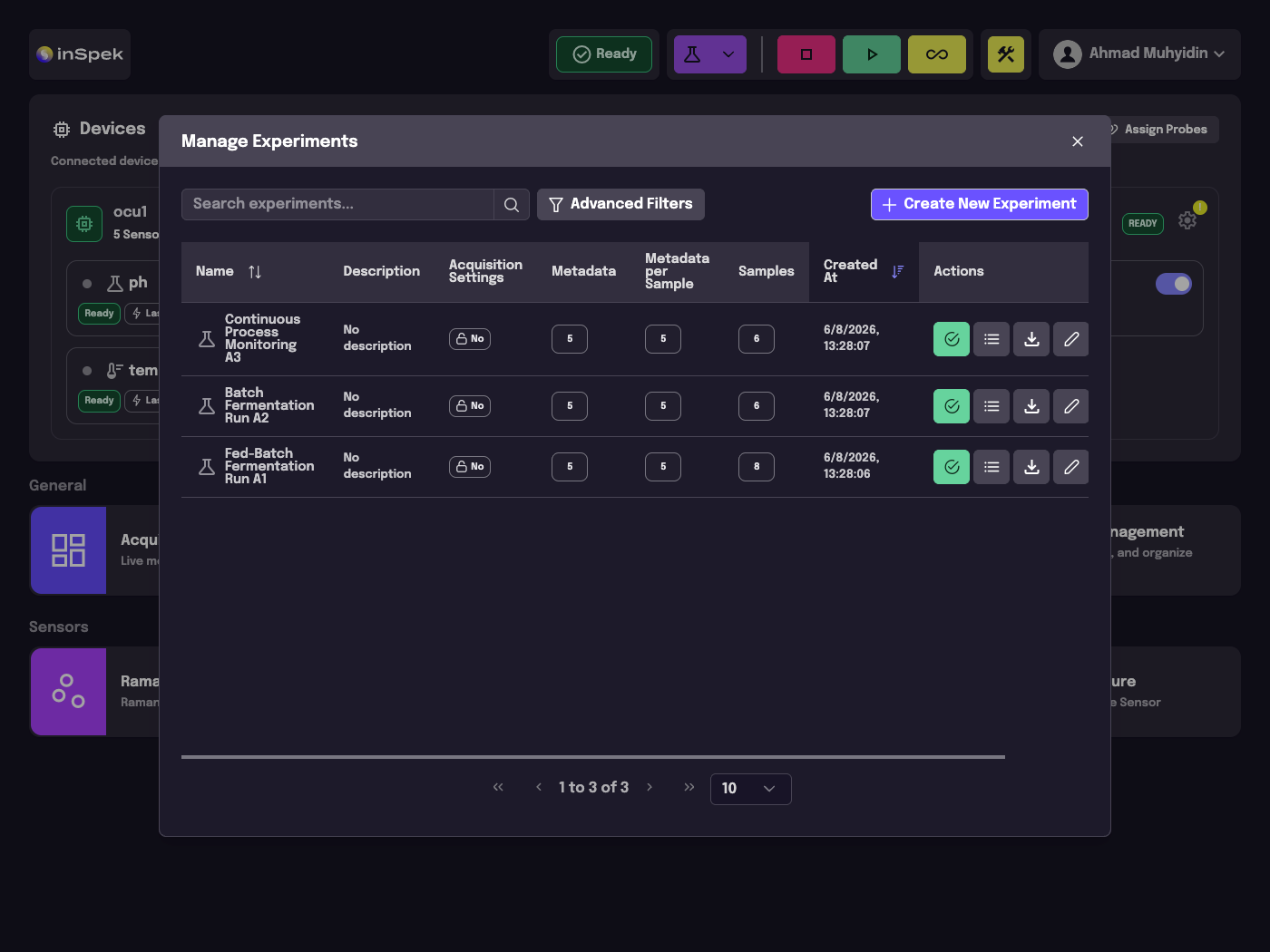The height and width of the screenshot is (952, 1270).
Task: Click the Metadata count 5 for Continuous Process Monitoring A3
Action: [570, 339]
